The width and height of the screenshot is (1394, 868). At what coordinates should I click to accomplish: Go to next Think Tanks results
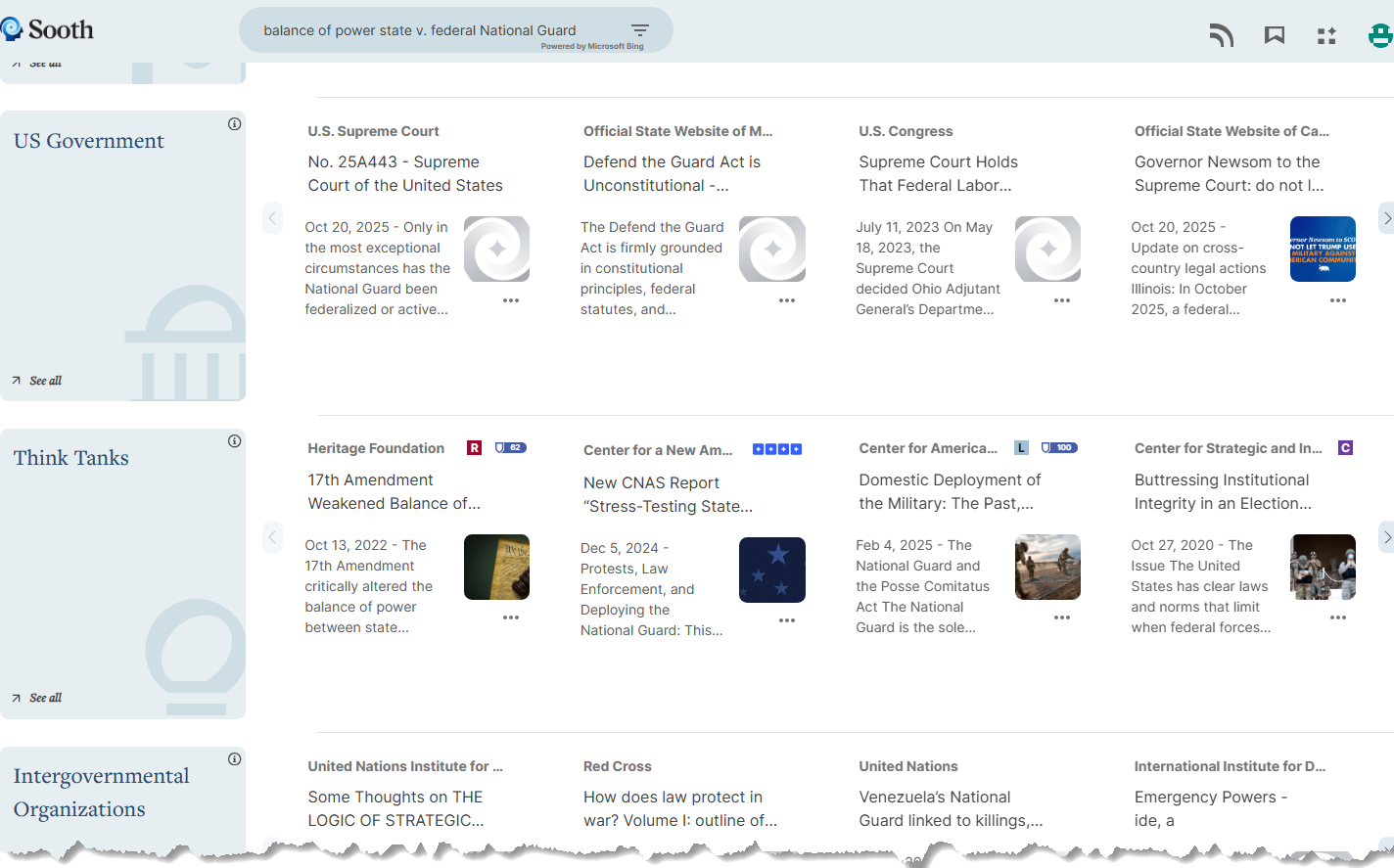(1386, 536)
